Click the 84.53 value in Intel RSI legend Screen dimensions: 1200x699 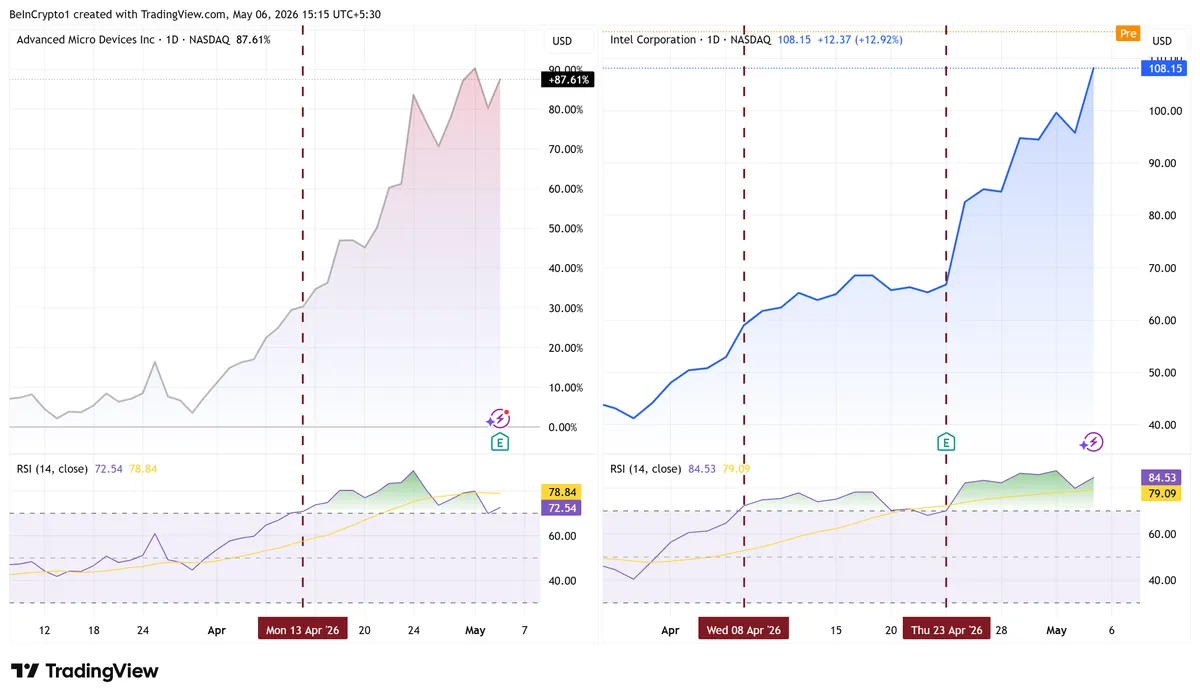tap(702, 468)
